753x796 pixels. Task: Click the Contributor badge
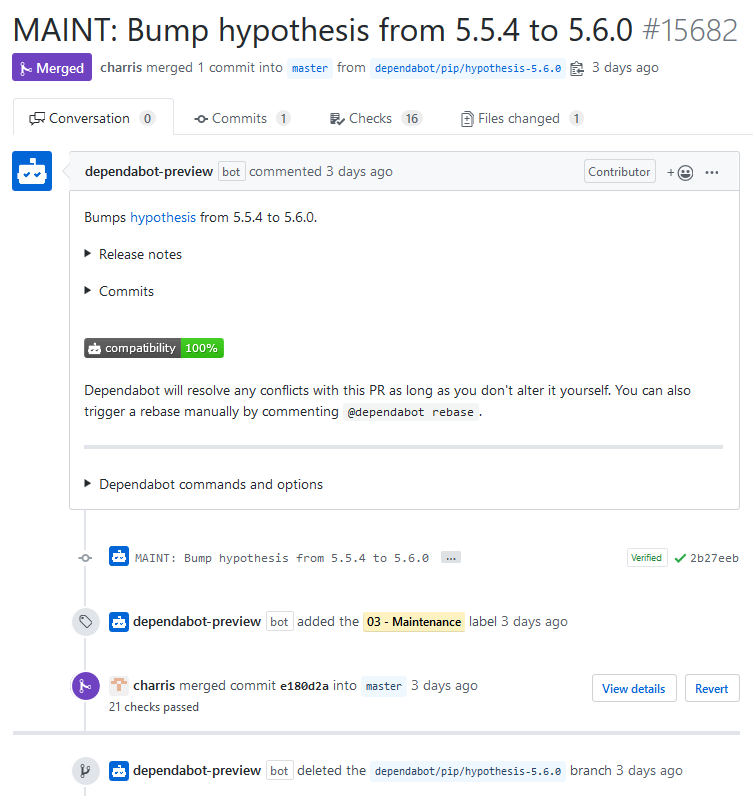[619, 172]
